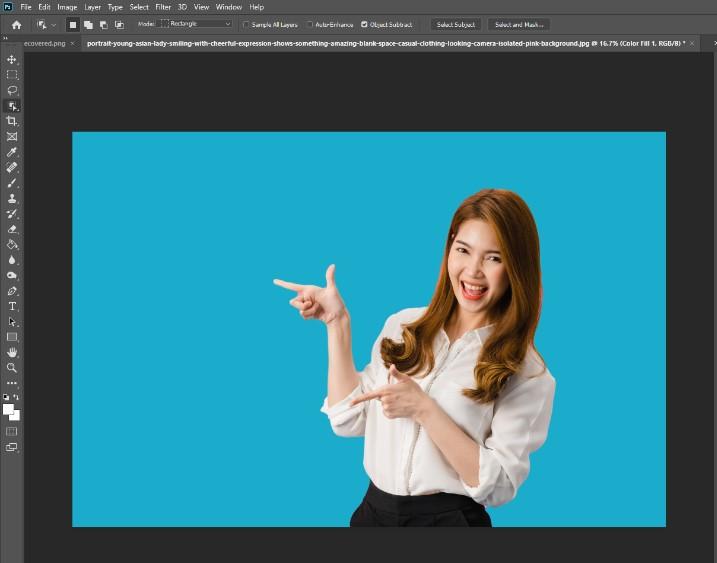
Task: Click the Home icon in options bar
Action: (16, 25)
